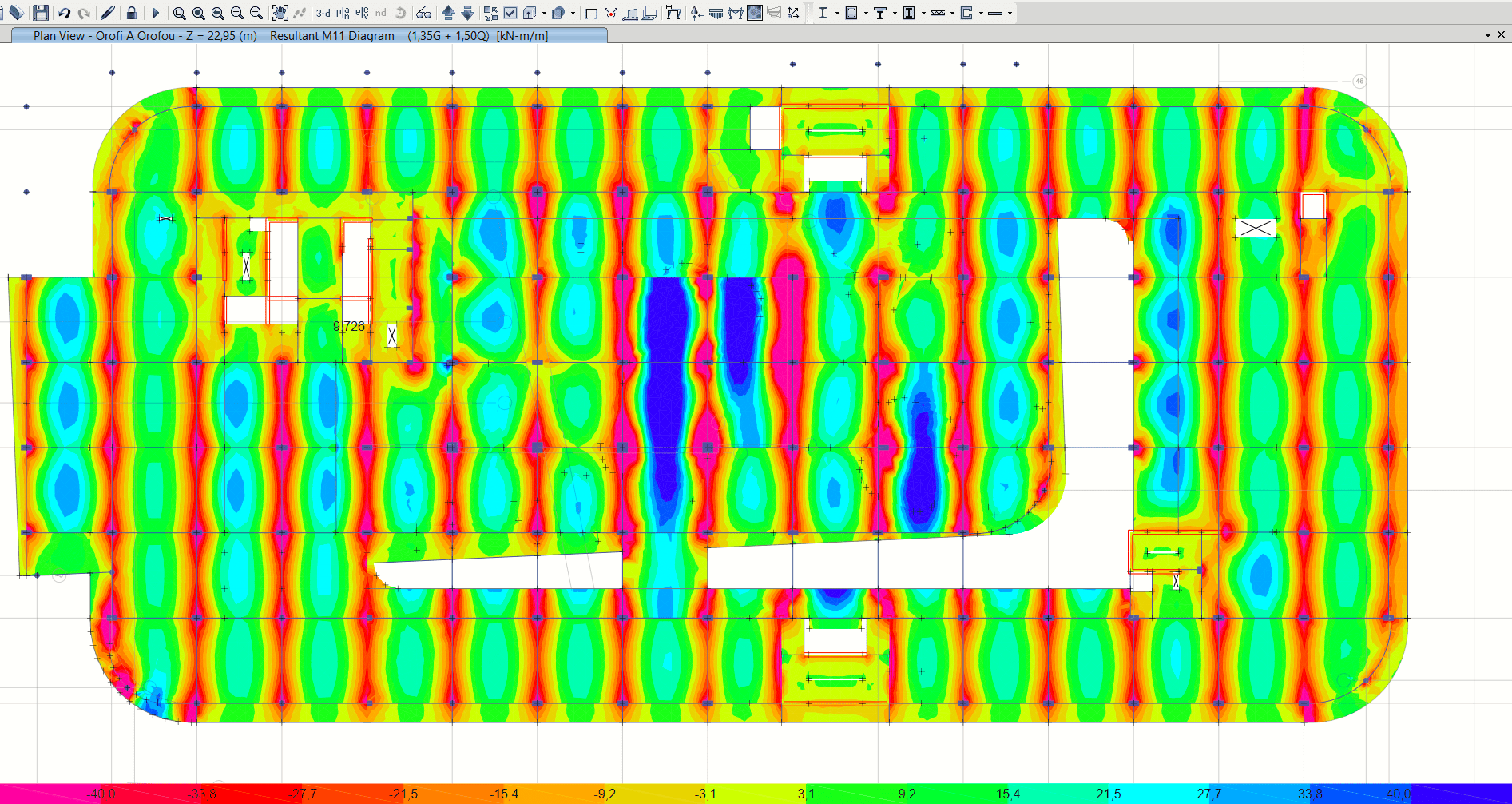Activate rubber band zoom tool
This screenshot has height=804, width=1512.
pos(180,13)
